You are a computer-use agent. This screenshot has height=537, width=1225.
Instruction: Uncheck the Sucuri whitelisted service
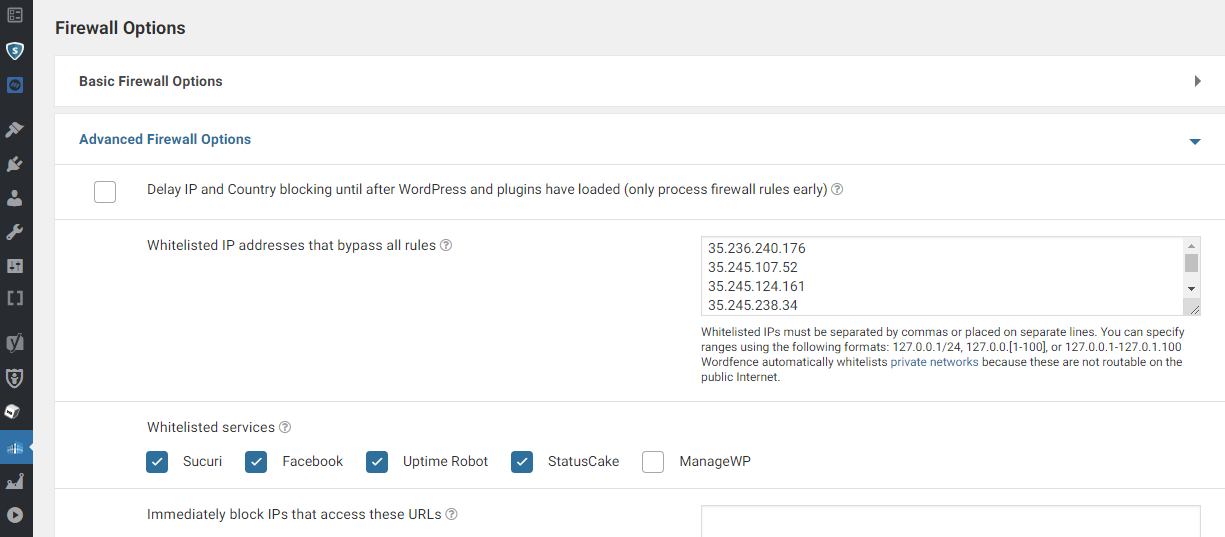tap(157, 461)
